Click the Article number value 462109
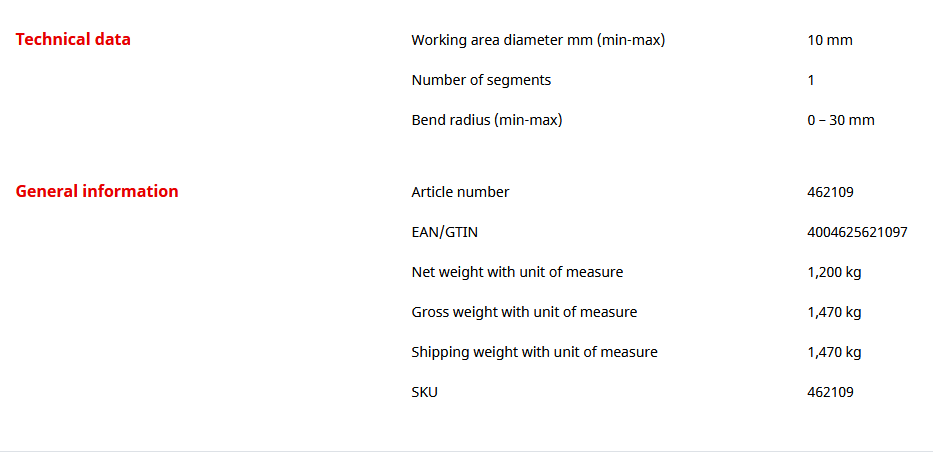Image resolution: width=933 pixels, height=452 pixels. tap(830, 192)
